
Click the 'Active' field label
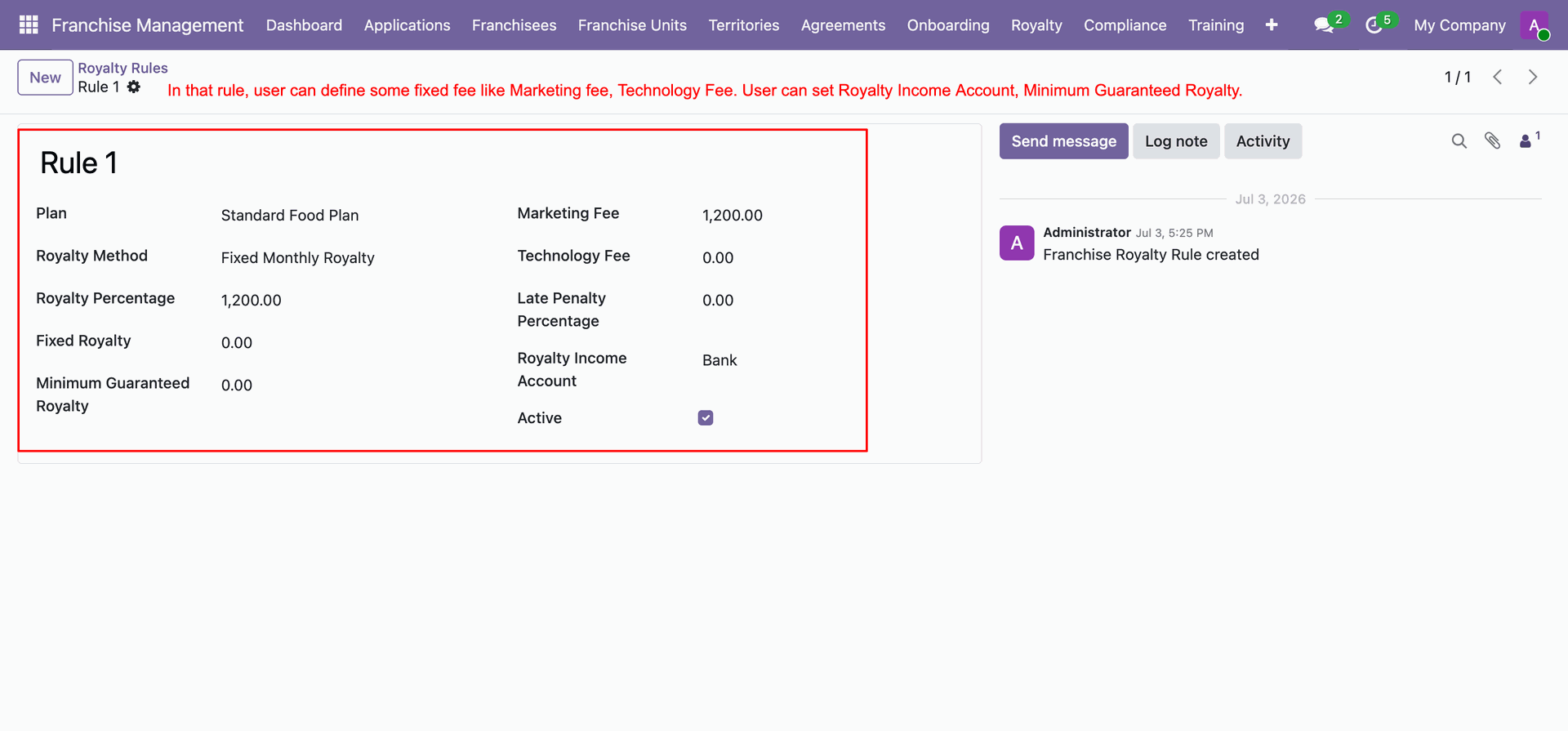click(539, 418)
